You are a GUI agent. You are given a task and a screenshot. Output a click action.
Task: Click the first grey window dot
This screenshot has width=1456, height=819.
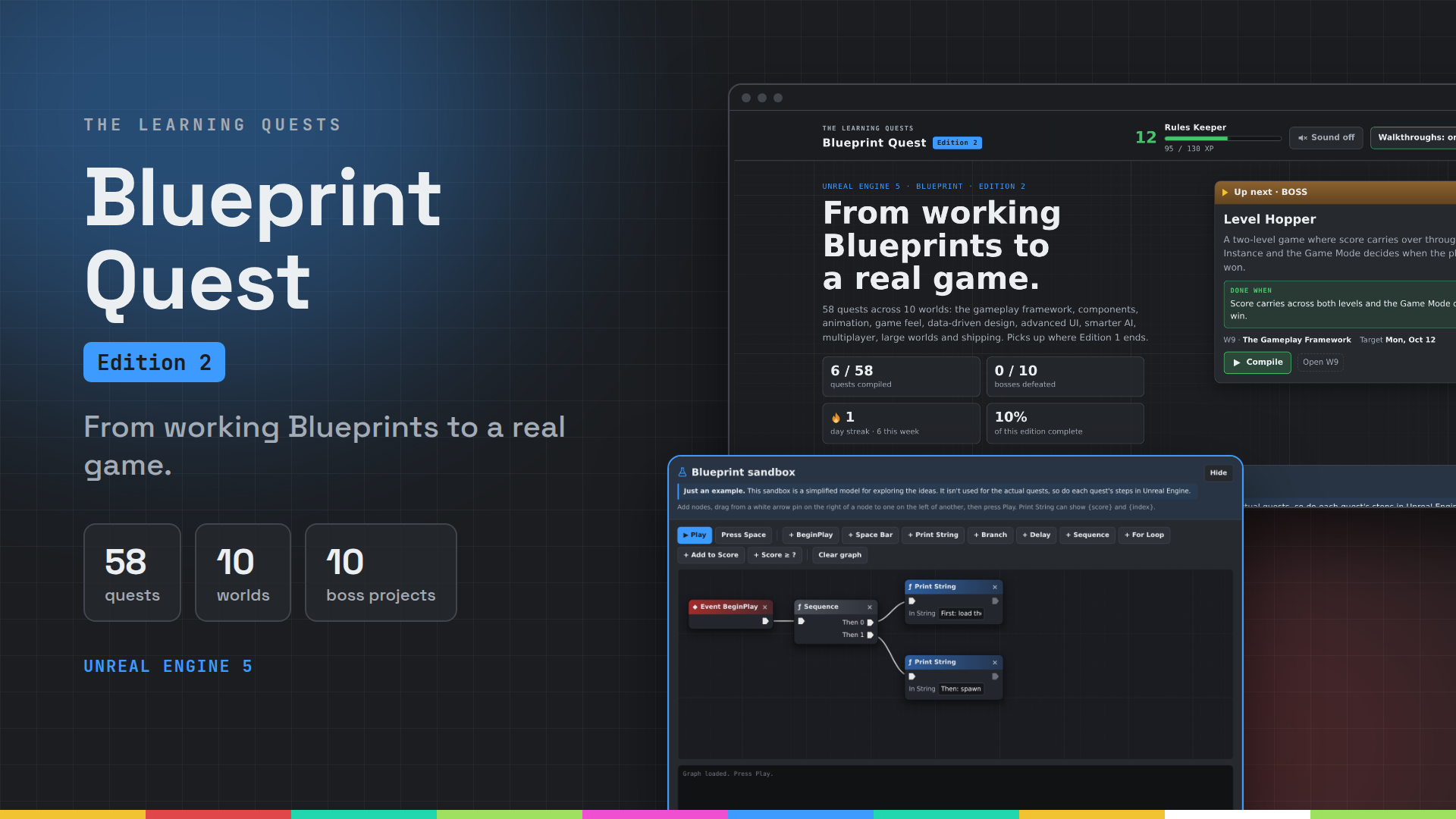pyautogui.click(x=746, y=98)
